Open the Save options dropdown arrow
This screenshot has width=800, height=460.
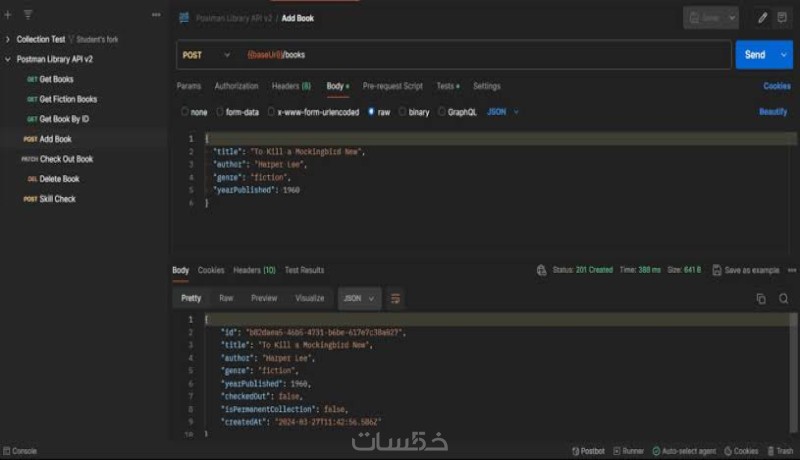click(732, 18)
